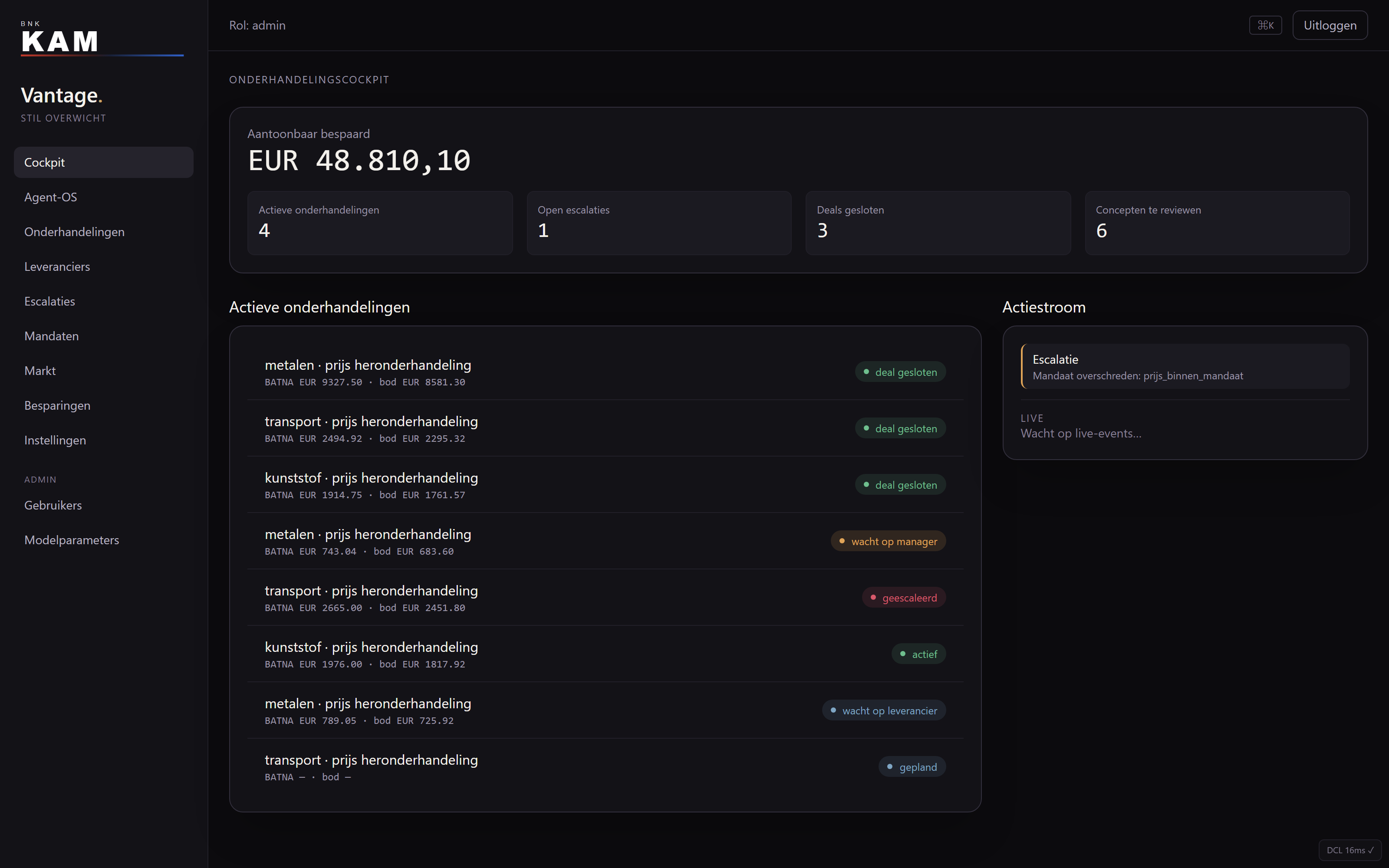
Task: Click the Rol: admin label
Action: pos(257,25)
